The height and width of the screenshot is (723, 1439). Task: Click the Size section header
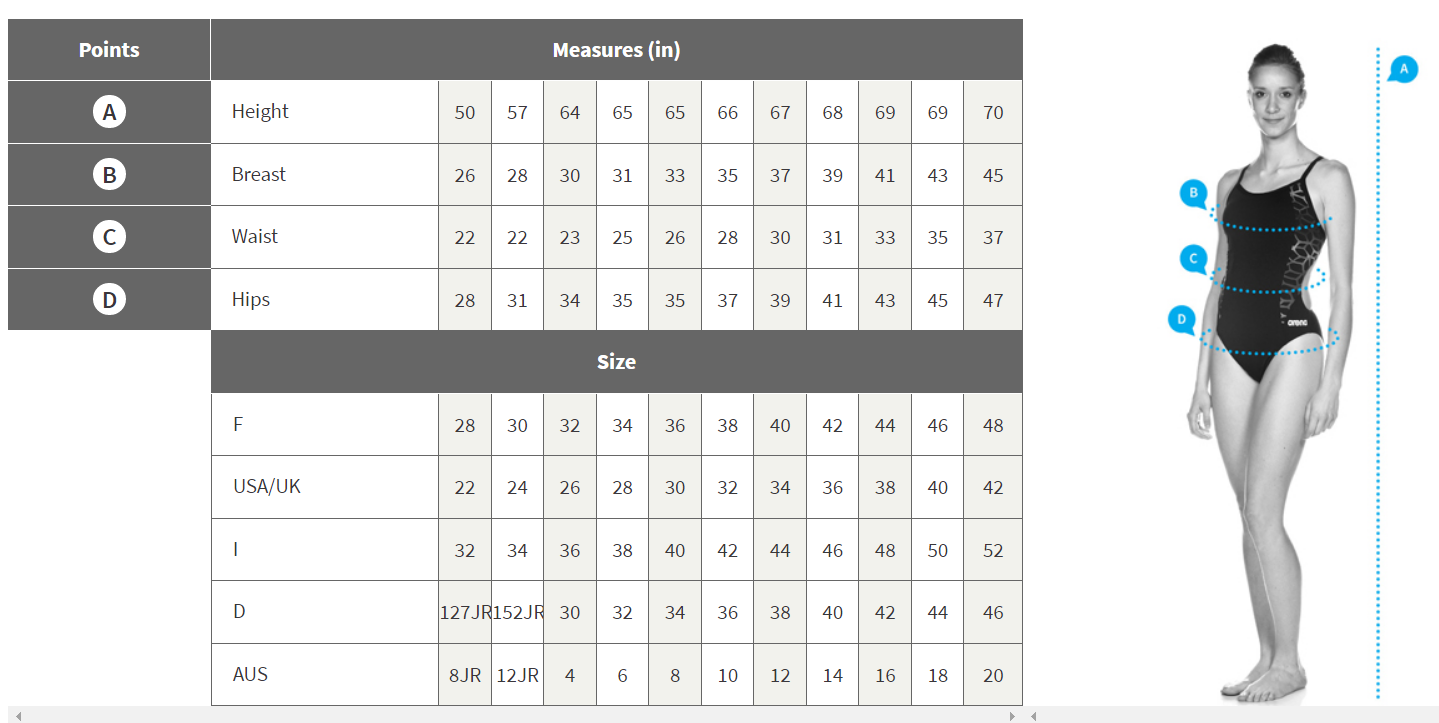(x=616, y=362)
